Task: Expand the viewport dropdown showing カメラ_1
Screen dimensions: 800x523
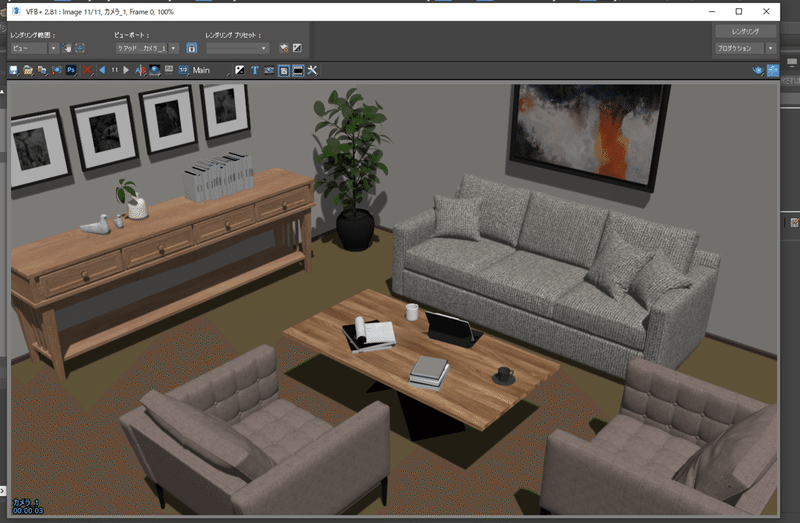Action: click(x=147, y=48)
